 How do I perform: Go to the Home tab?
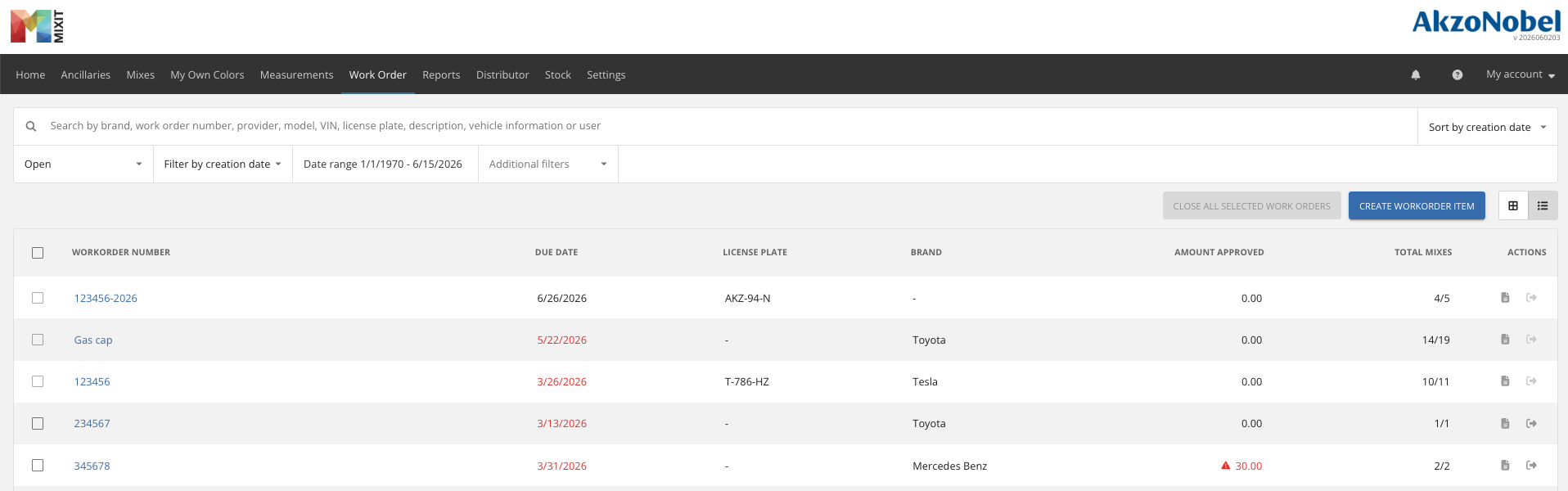pos(30,74)
